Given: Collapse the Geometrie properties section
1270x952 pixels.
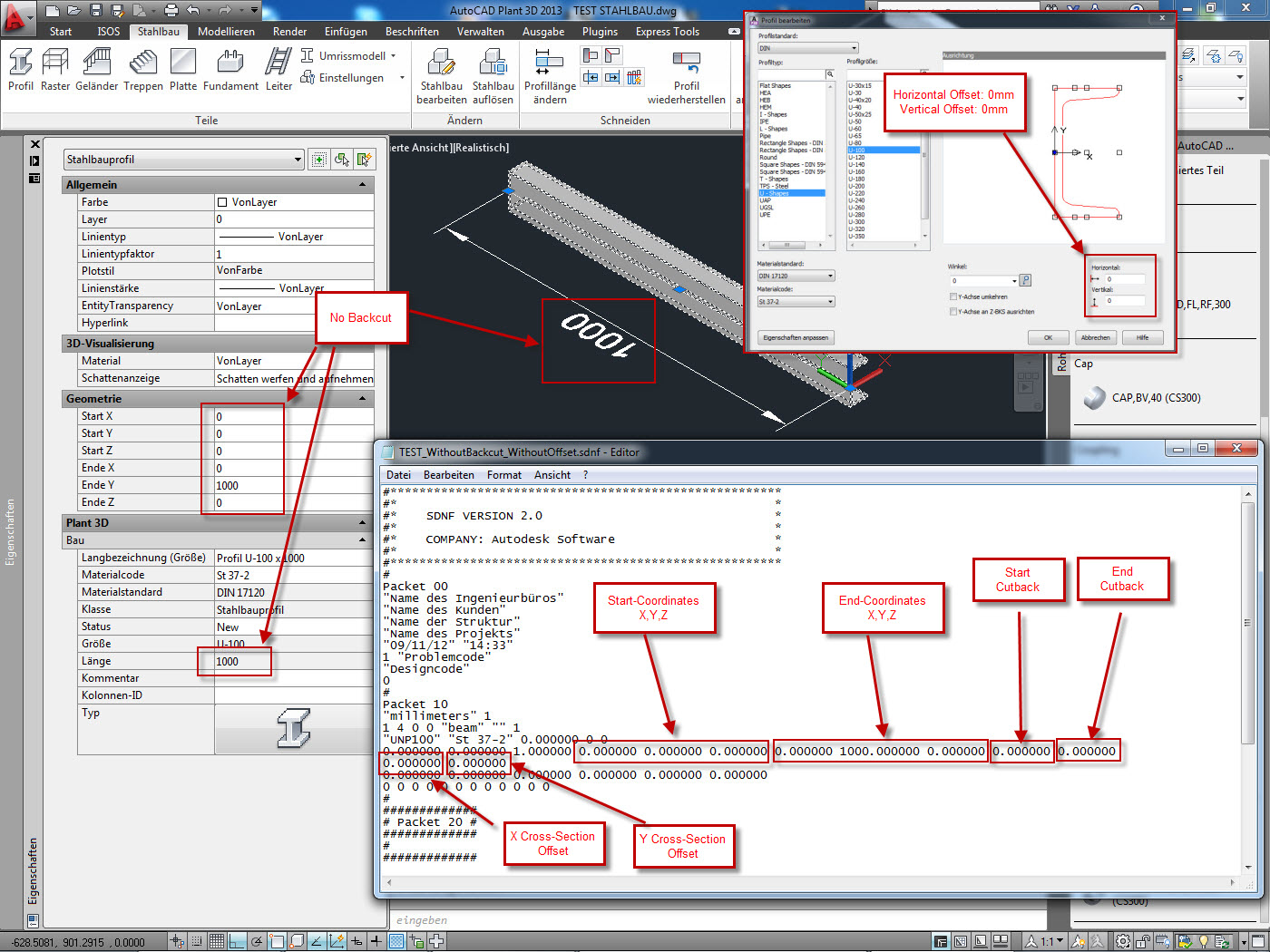Looking at the screenshot, I should pyautogui.click(x=363, y=399).
